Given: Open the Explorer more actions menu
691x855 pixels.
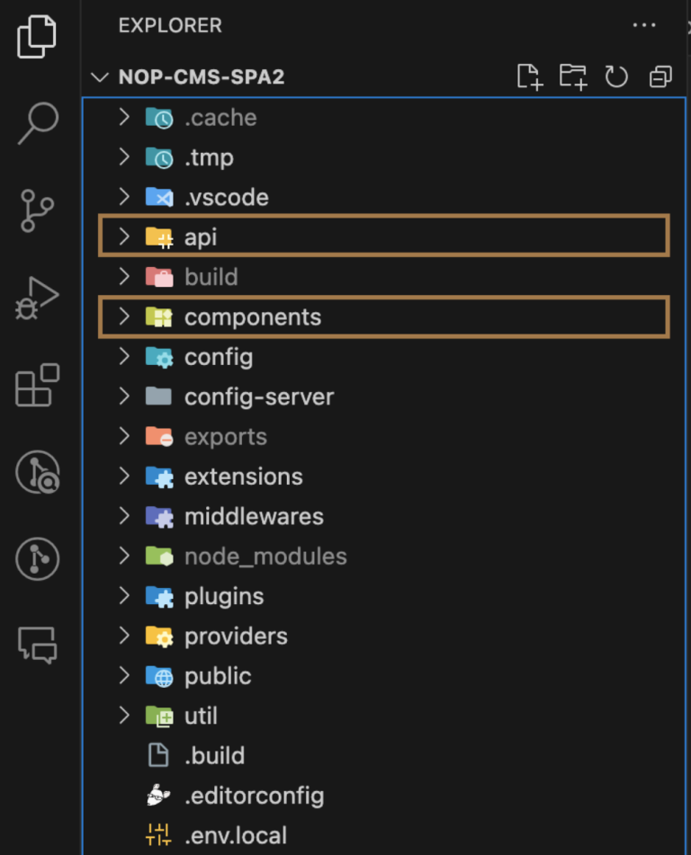Looking at the screenshot, I should (x=644, y=25).
